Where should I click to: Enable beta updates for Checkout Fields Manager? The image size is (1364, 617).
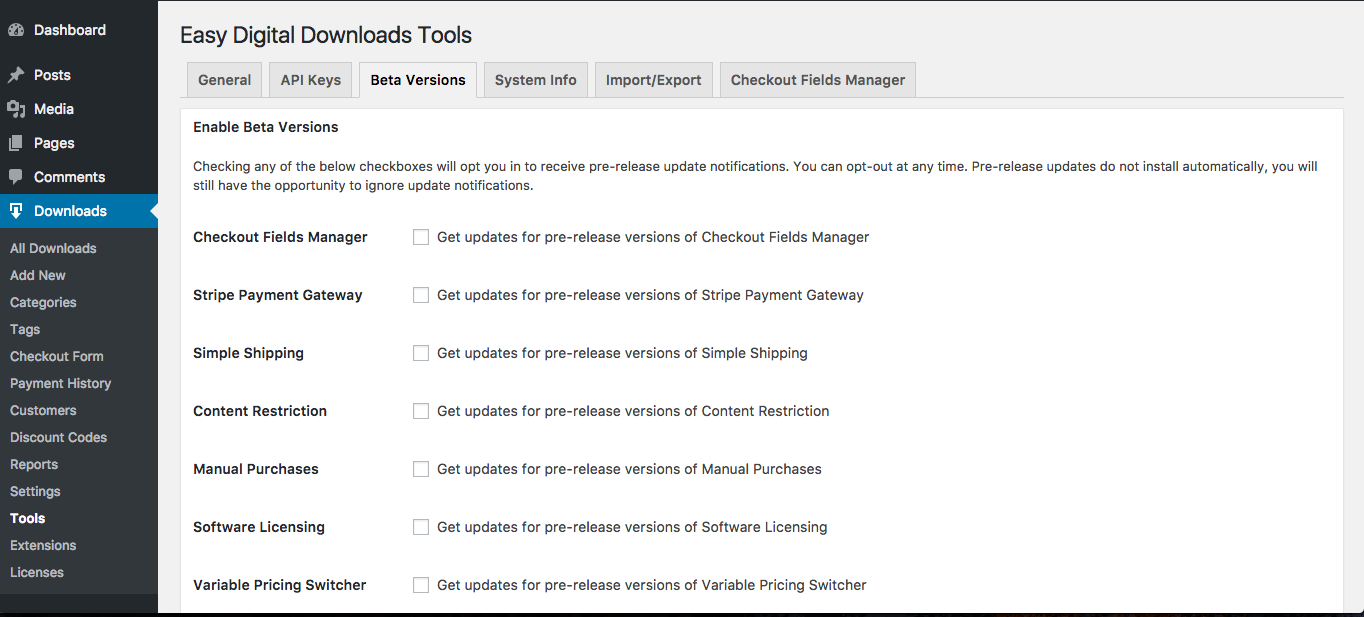[x=421, y=237]
